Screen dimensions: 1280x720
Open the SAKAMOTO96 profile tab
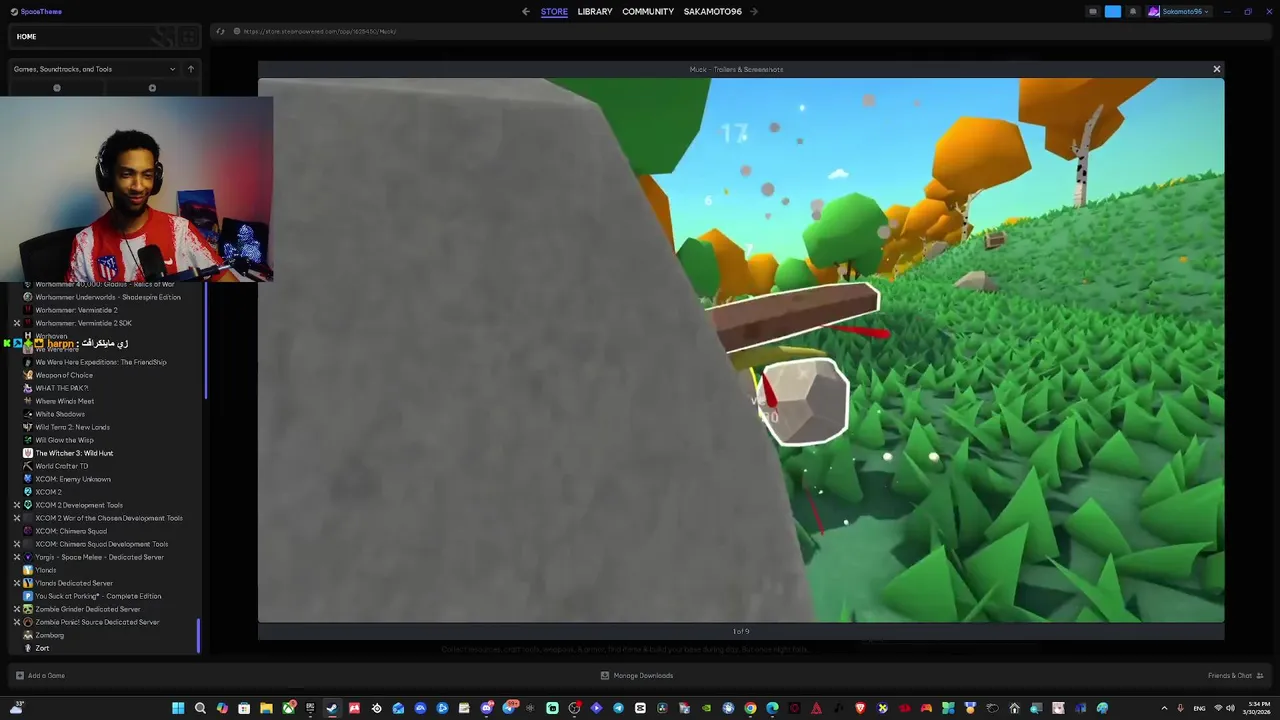point(713,12)
